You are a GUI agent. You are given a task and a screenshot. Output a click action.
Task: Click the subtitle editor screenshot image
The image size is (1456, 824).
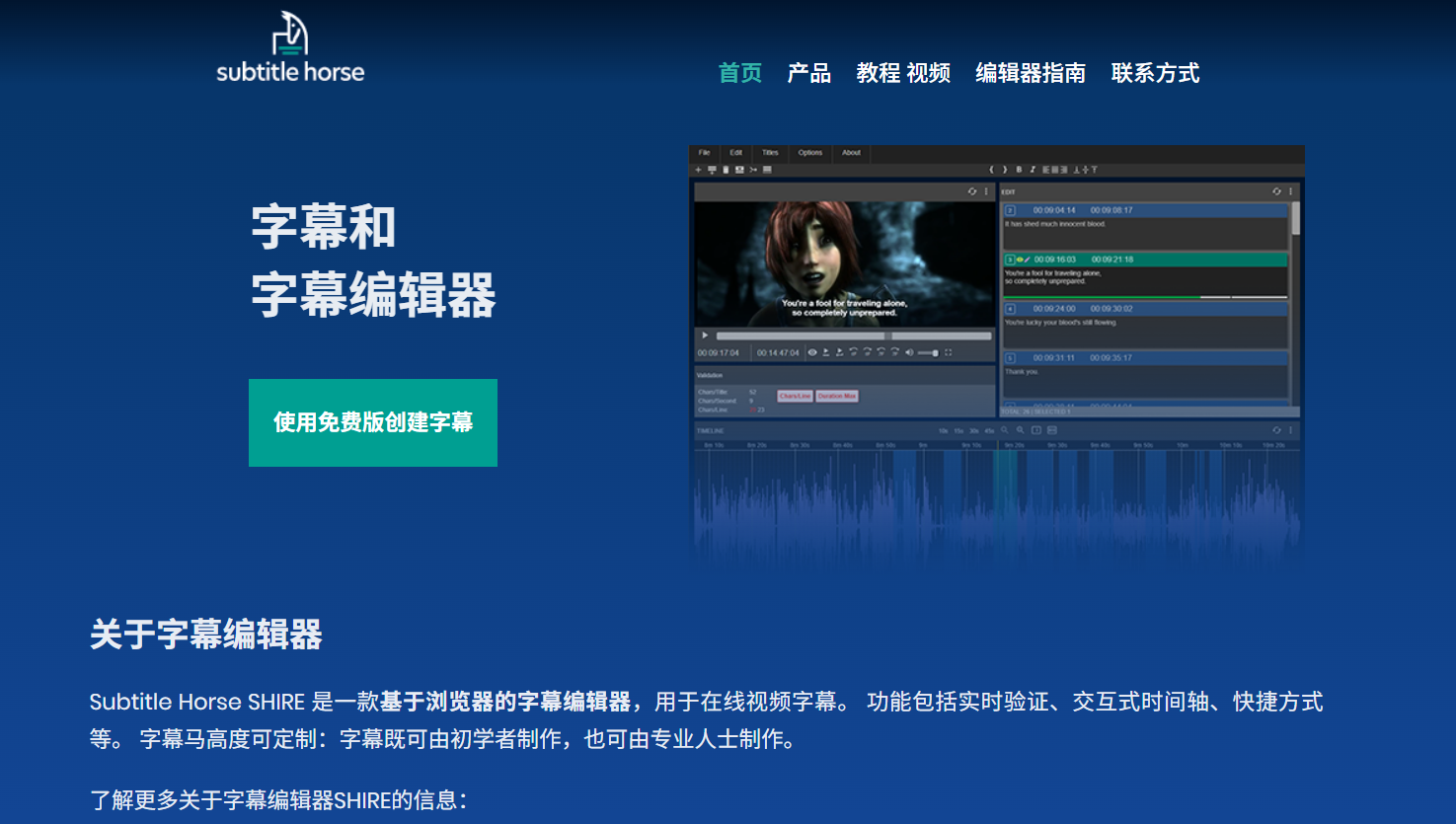pyautogui.click(x=996, y=357)
